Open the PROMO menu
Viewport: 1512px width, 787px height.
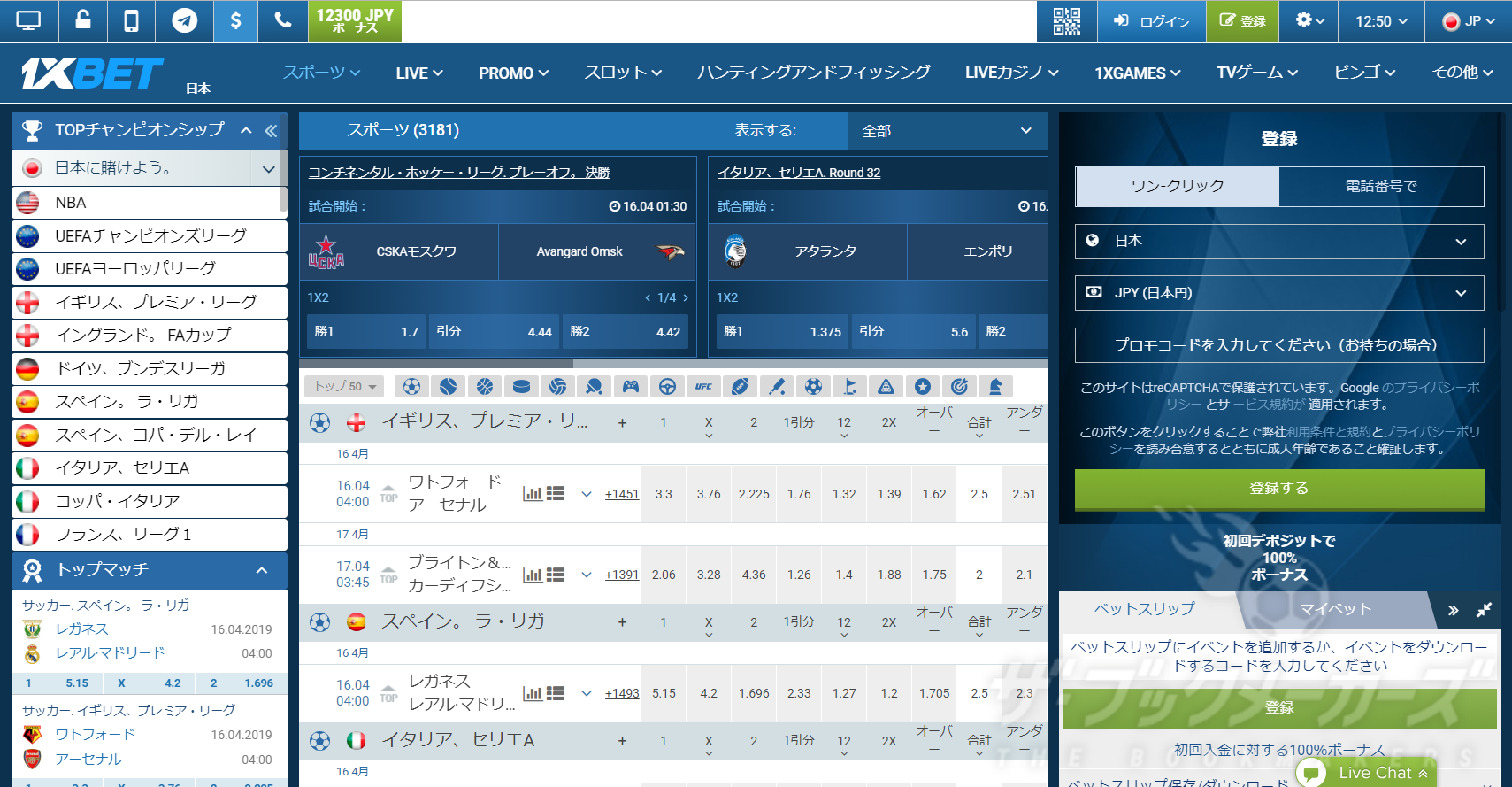(514, 73)
